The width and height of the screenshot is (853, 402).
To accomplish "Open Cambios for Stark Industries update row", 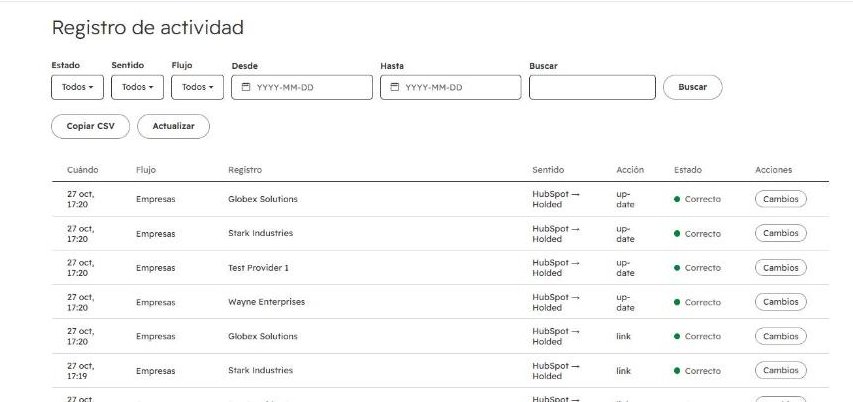I will 780,233.
